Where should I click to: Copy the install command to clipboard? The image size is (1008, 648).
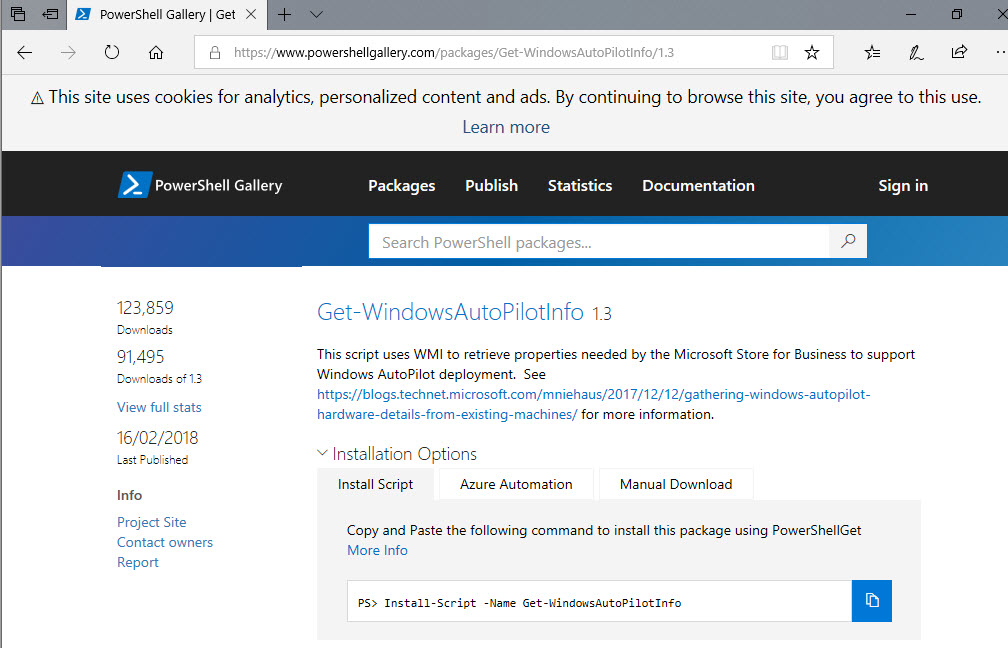point(871,600)
